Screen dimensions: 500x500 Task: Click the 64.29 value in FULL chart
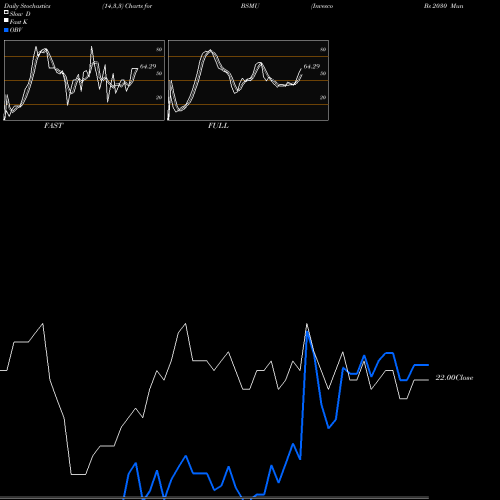tap(312, 66)
